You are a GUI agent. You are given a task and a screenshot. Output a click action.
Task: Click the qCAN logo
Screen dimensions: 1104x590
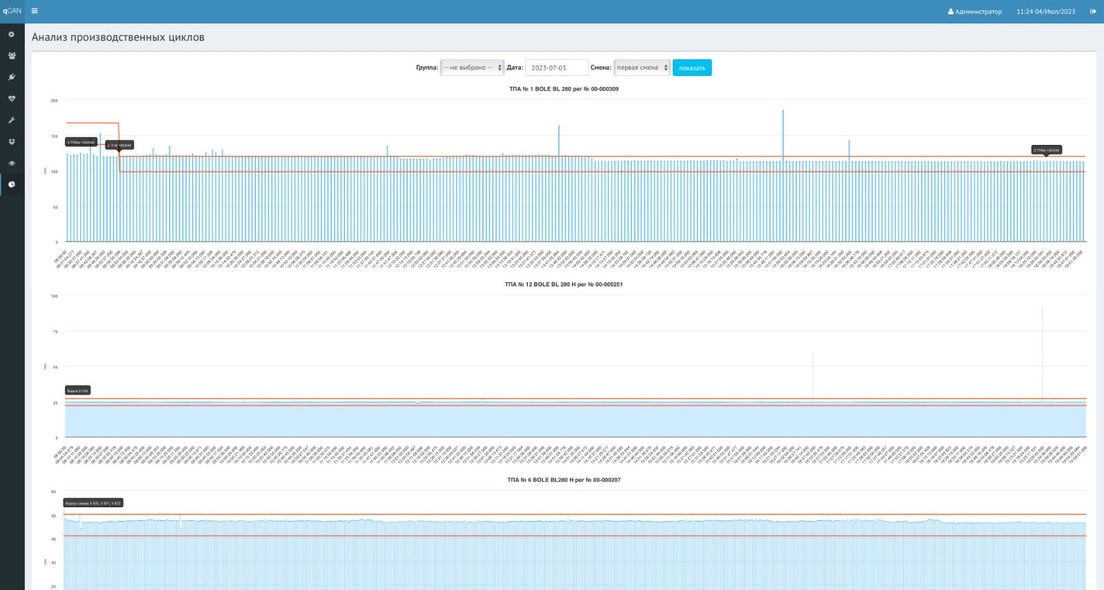point(12,11)
